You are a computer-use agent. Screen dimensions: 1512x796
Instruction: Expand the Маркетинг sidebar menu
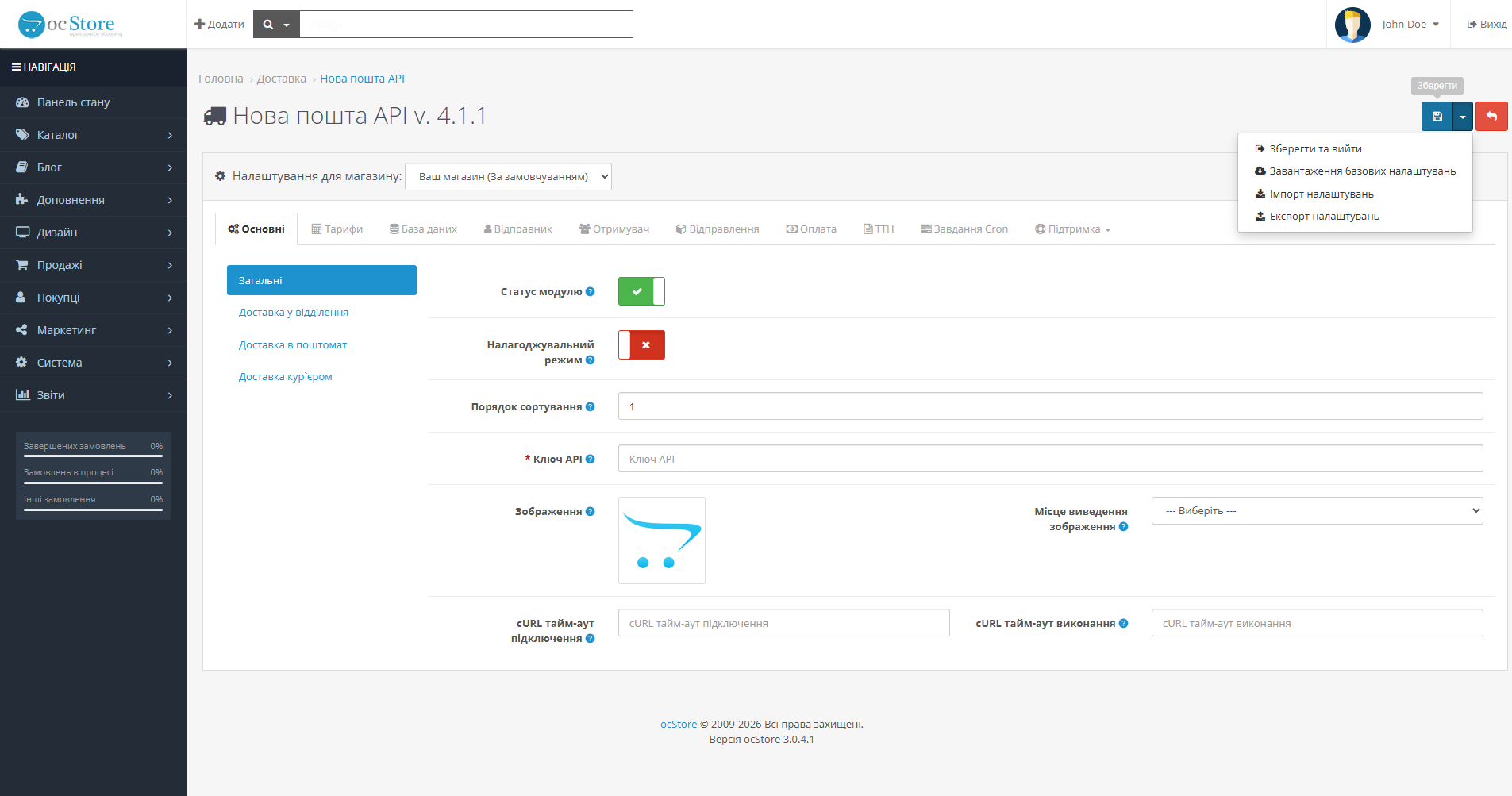(x=93, y=330)
